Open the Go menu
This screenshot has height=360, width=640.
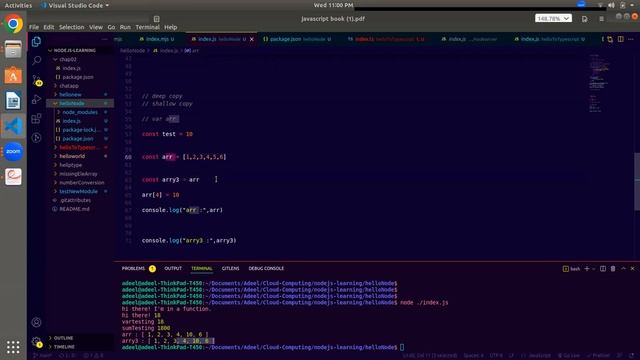111,27
